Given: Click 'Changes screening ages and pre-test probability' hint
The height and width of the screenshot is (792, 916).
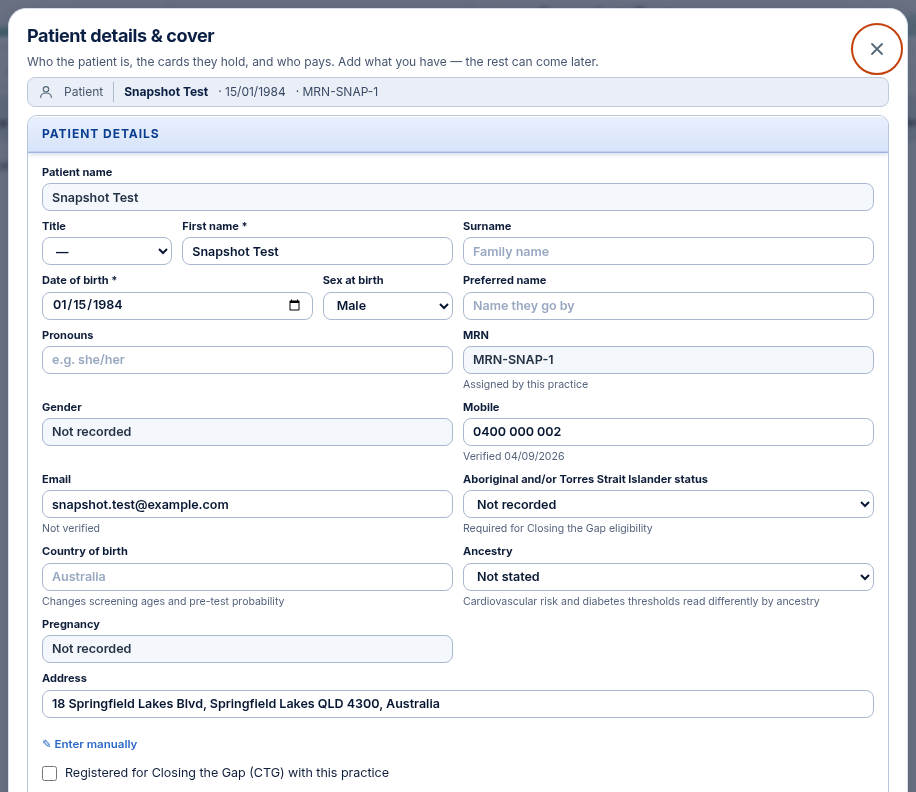Looking at the screenshot, I should [163, 601].
